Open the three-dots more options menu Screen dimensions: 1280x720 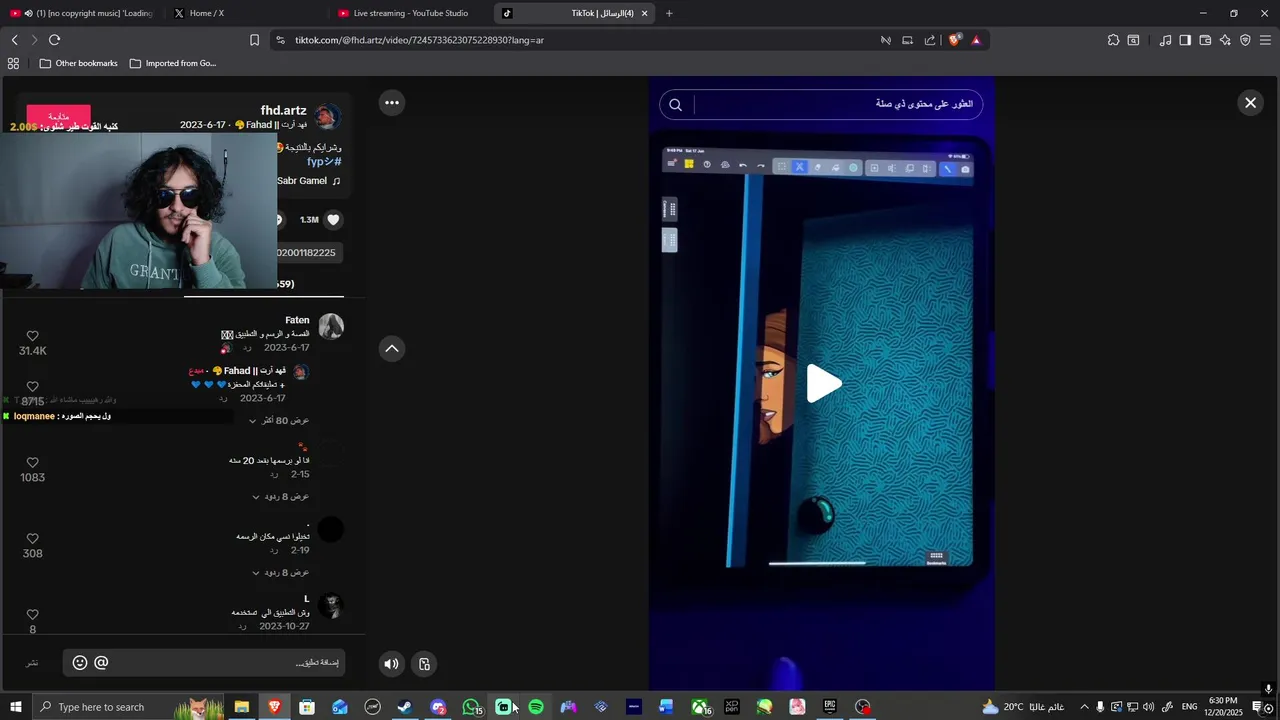[x=392, y=102]
